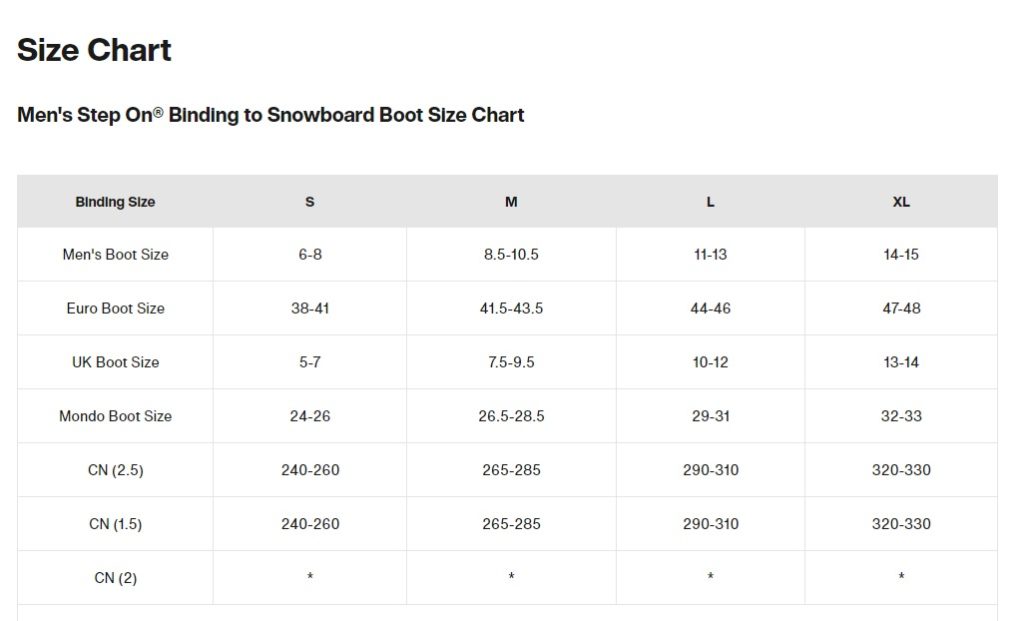The image size is (1024, 621).
Task: Click the Binding Size column header
Action: 115,202
